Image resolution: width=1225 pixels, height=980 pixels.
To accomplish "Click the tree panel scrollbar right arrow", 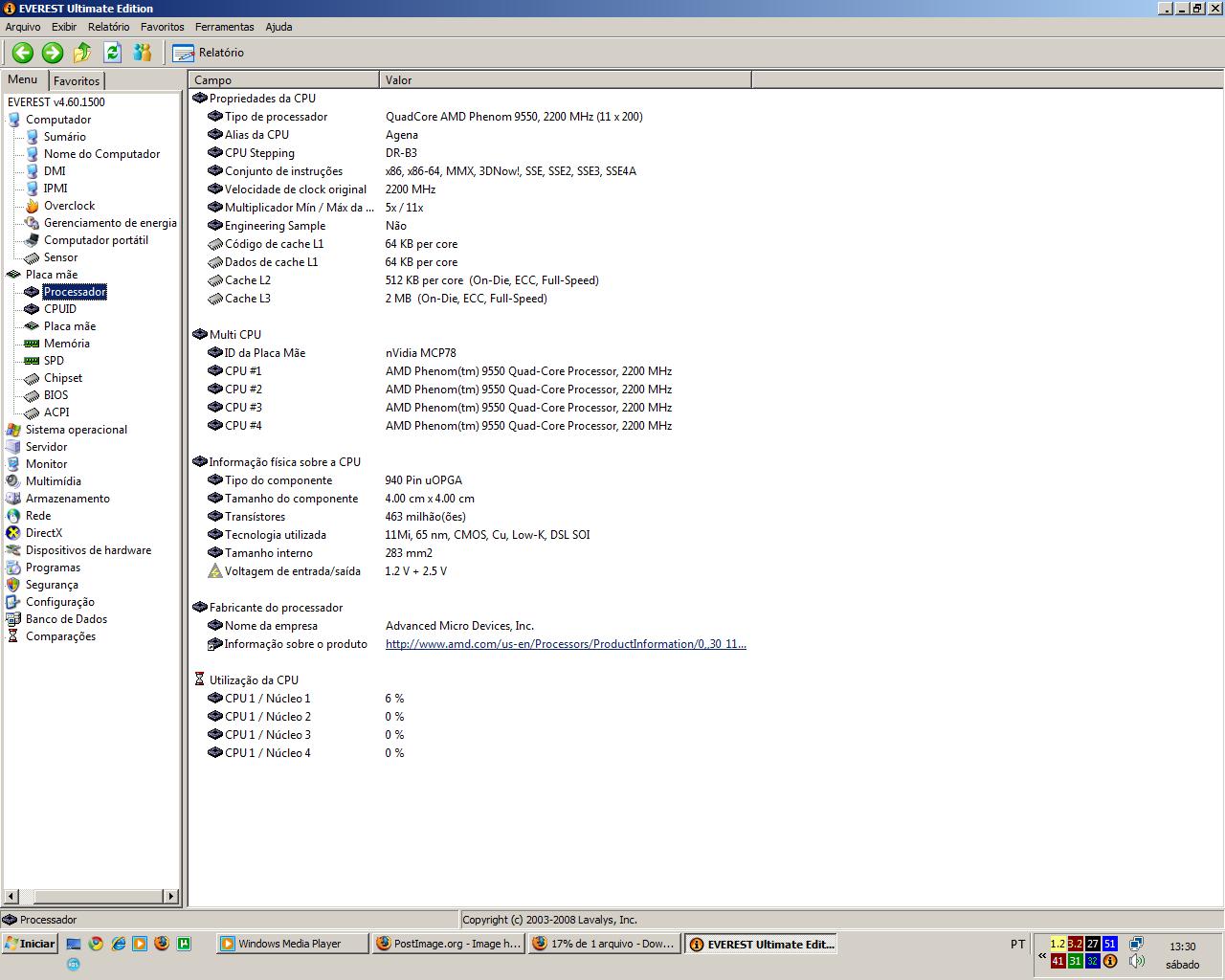I will pyautogui.click(x=171, y=897).
